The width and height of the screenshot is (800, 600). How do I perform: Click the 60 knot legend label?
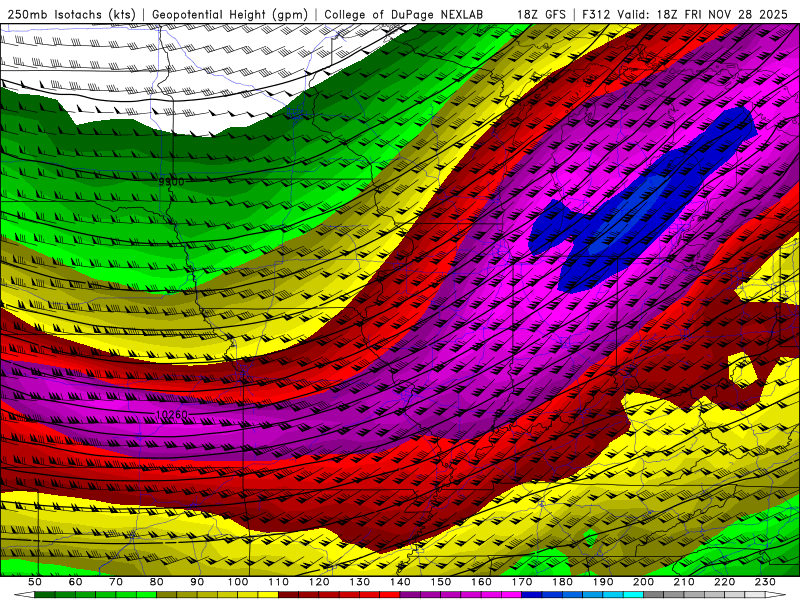pyautogui.click(x=76, y=582)
